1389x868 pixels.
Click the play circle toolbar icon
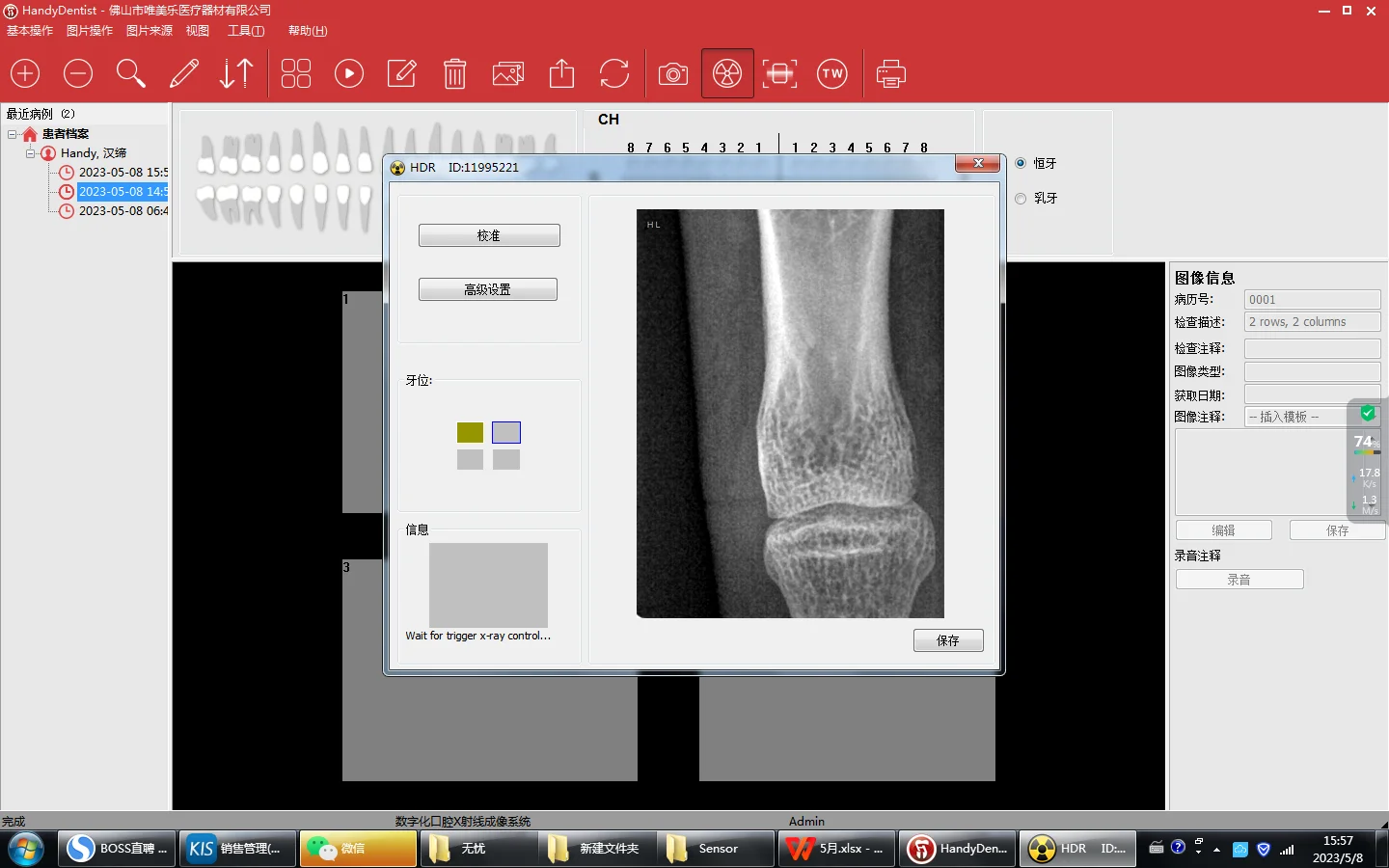point(349,73)
